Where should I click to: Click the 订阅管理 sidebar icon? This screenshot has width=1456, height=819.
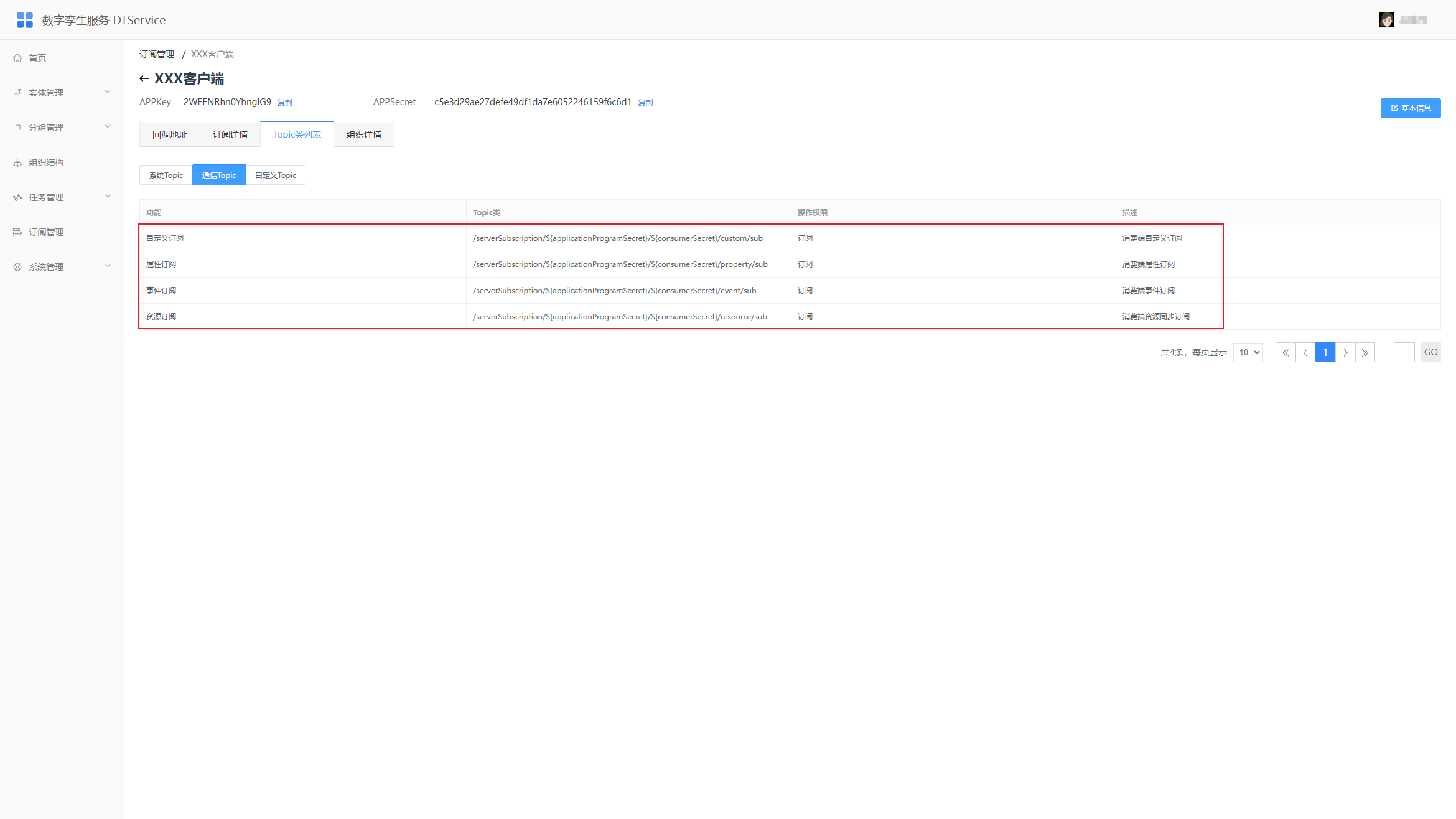click(x=17, y=232)
